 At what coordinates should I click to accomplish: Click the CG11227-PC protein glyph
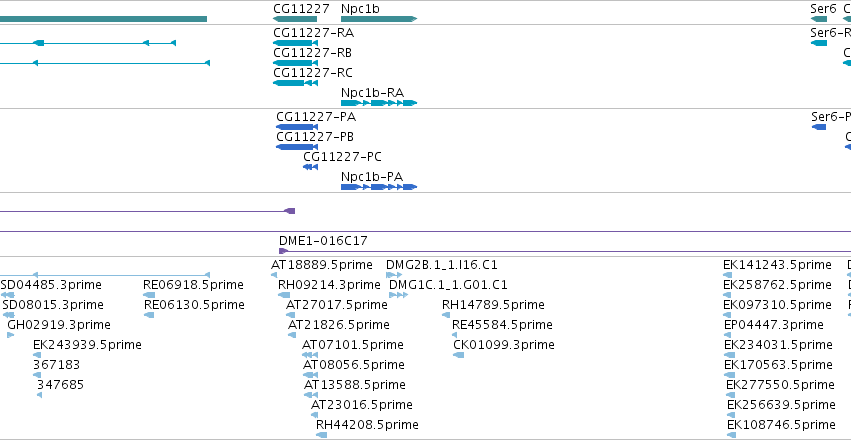310,167
